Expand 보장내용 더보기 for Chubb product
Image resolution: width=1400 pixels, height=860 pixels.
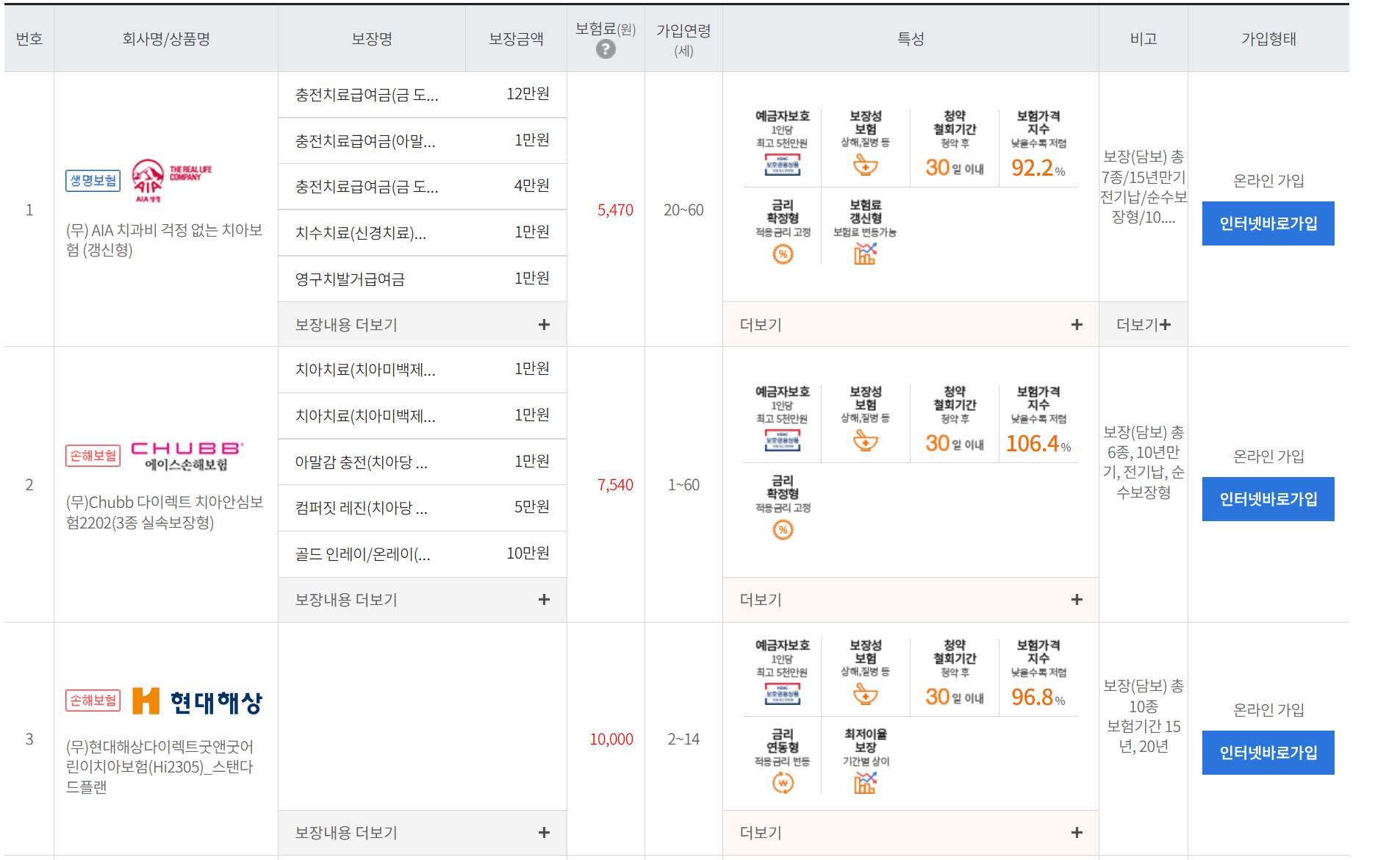click(422, 600)
